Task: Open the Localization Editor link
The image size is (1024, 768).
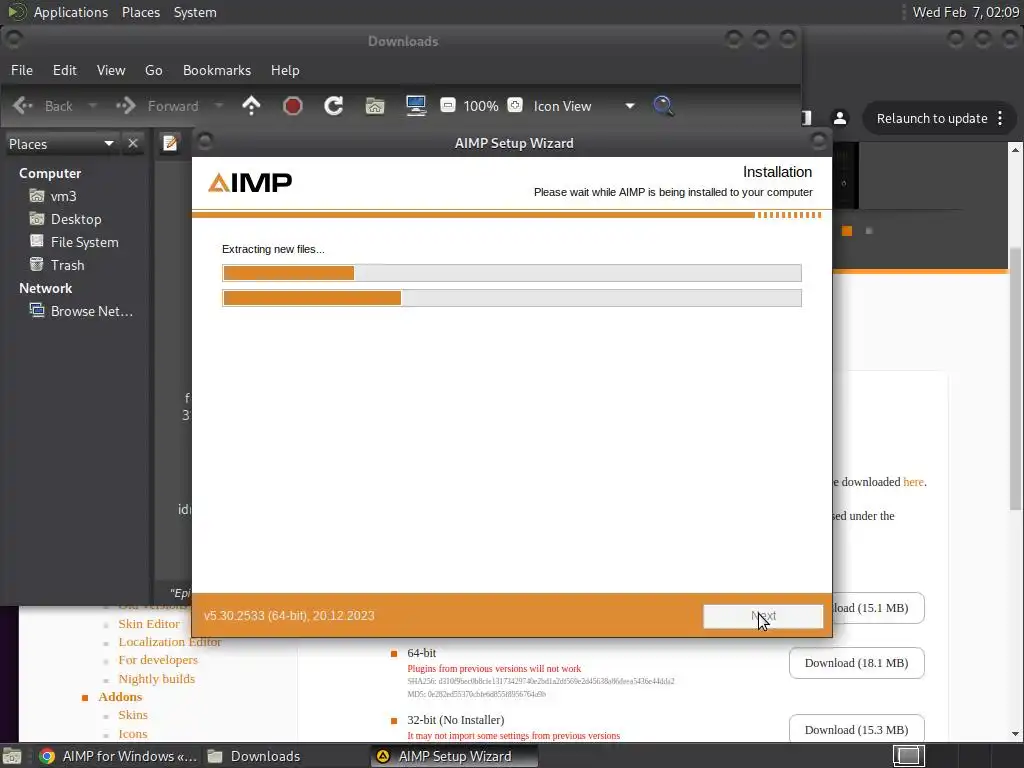Action: (x=170, y=642)
